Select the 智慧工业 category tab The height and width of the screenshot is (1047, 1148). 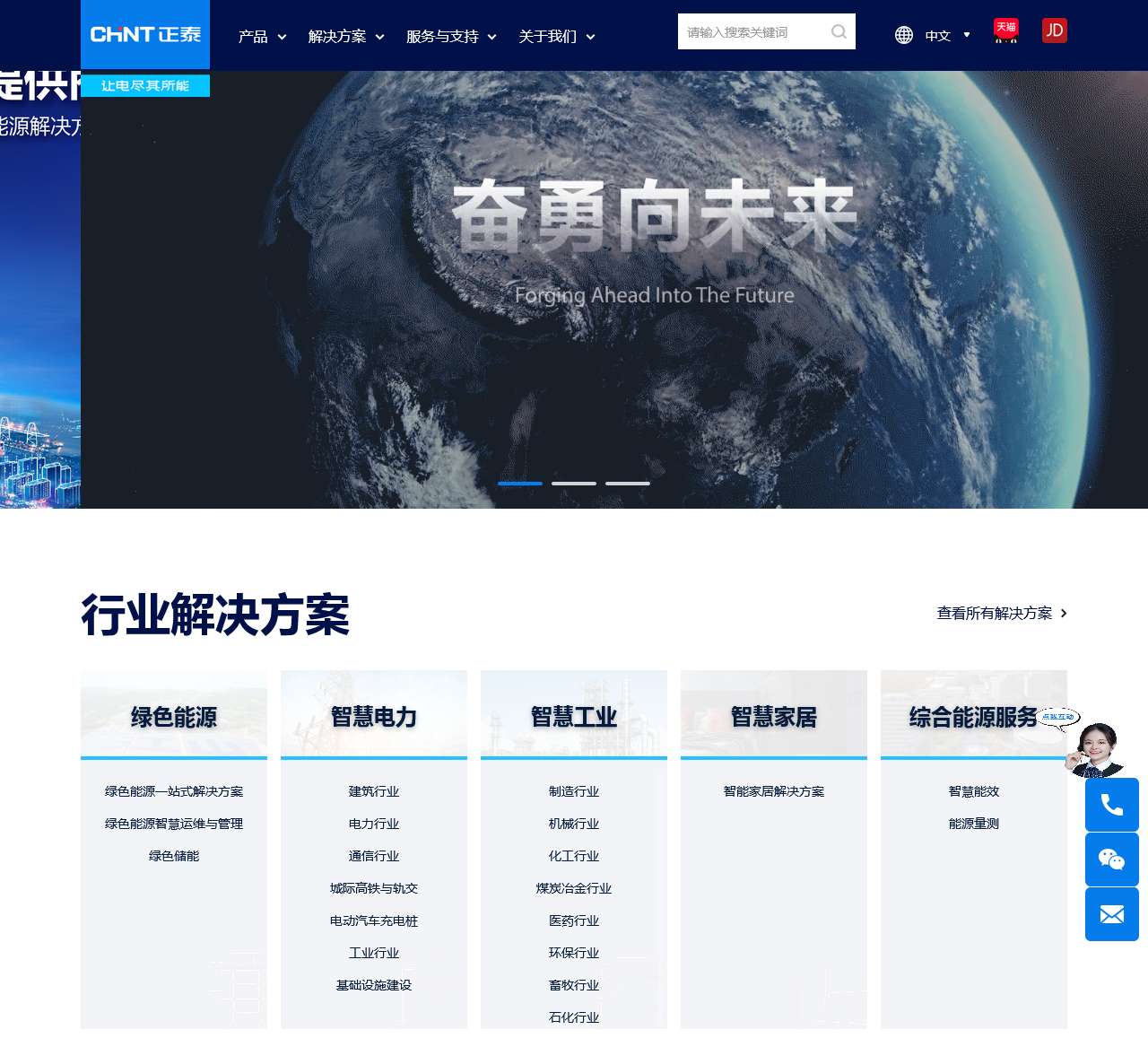point(574,715)
